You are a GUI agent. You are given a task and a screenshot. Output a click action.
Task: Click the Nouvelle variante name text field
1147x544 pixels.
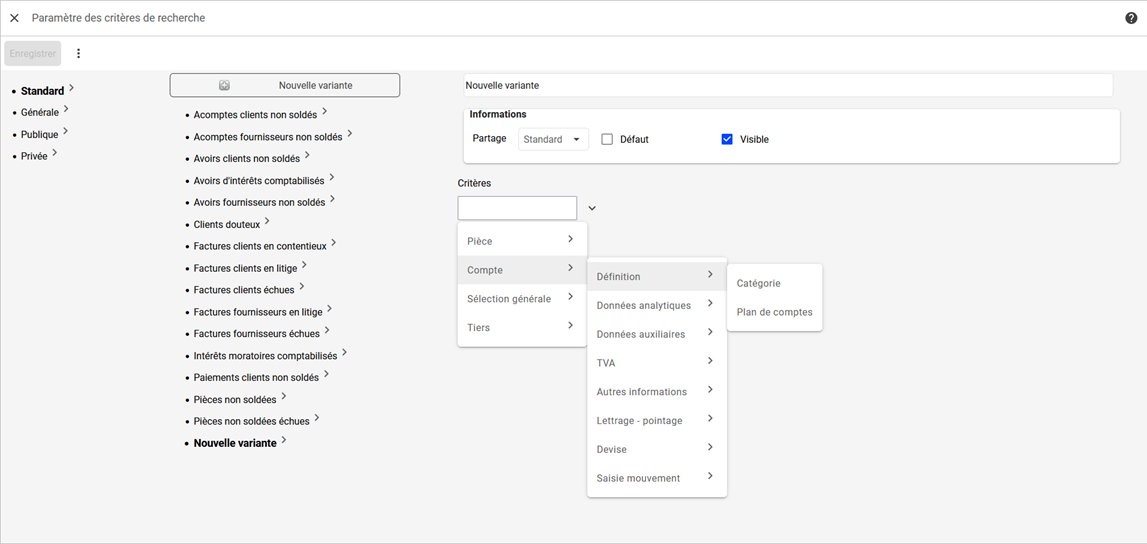[787, 86]
